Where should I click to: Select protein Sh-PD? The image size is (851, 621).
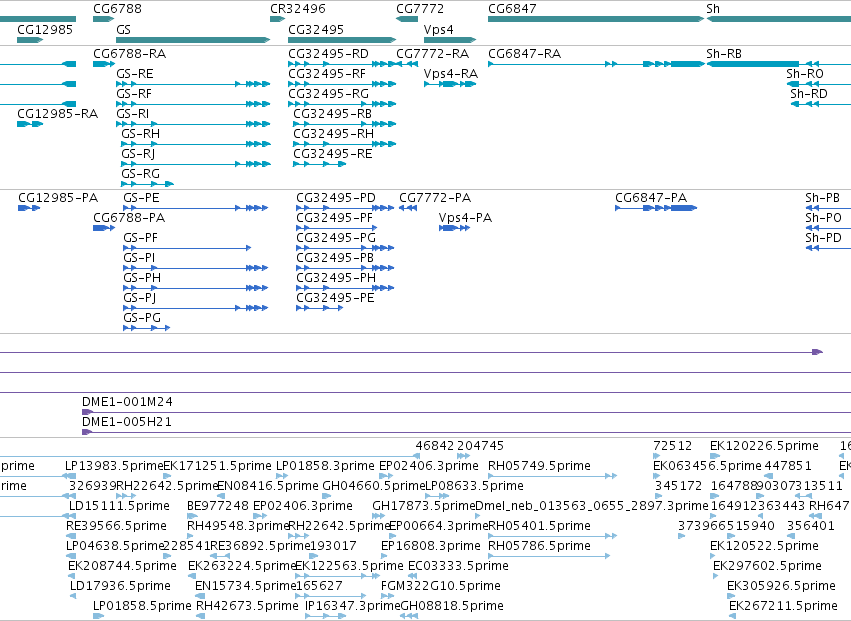(828, 248)
